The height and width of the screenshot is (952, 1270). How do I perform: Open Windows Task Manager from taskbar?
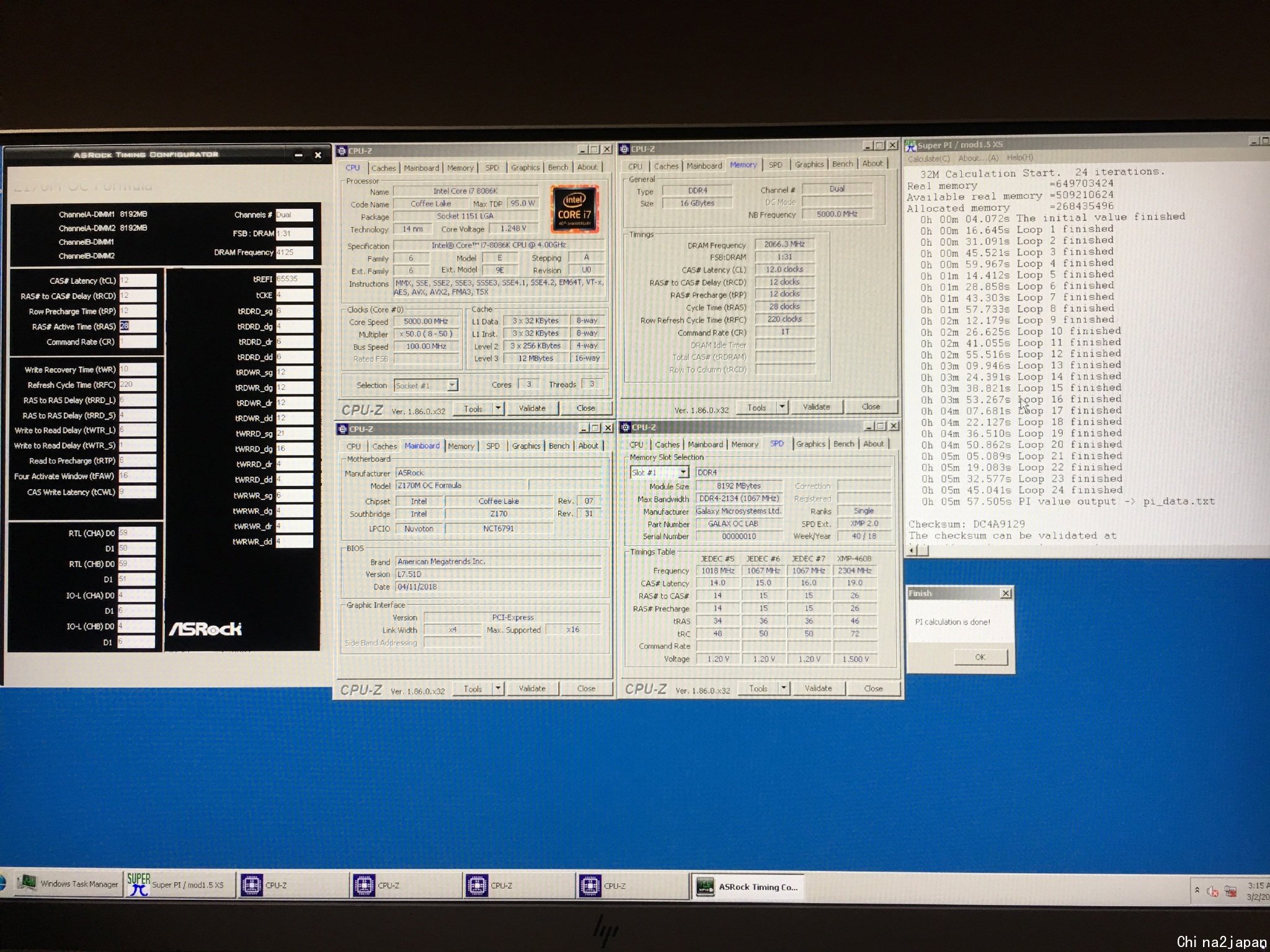(68, 884)
